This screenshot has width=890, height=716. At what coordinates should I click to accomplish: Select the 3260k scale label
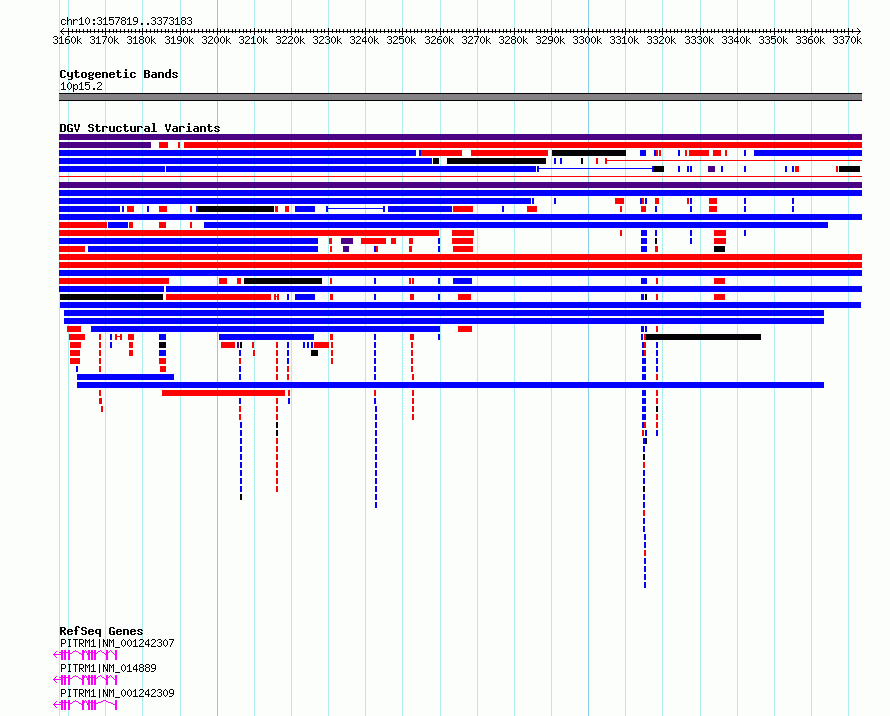coord(439,40)
